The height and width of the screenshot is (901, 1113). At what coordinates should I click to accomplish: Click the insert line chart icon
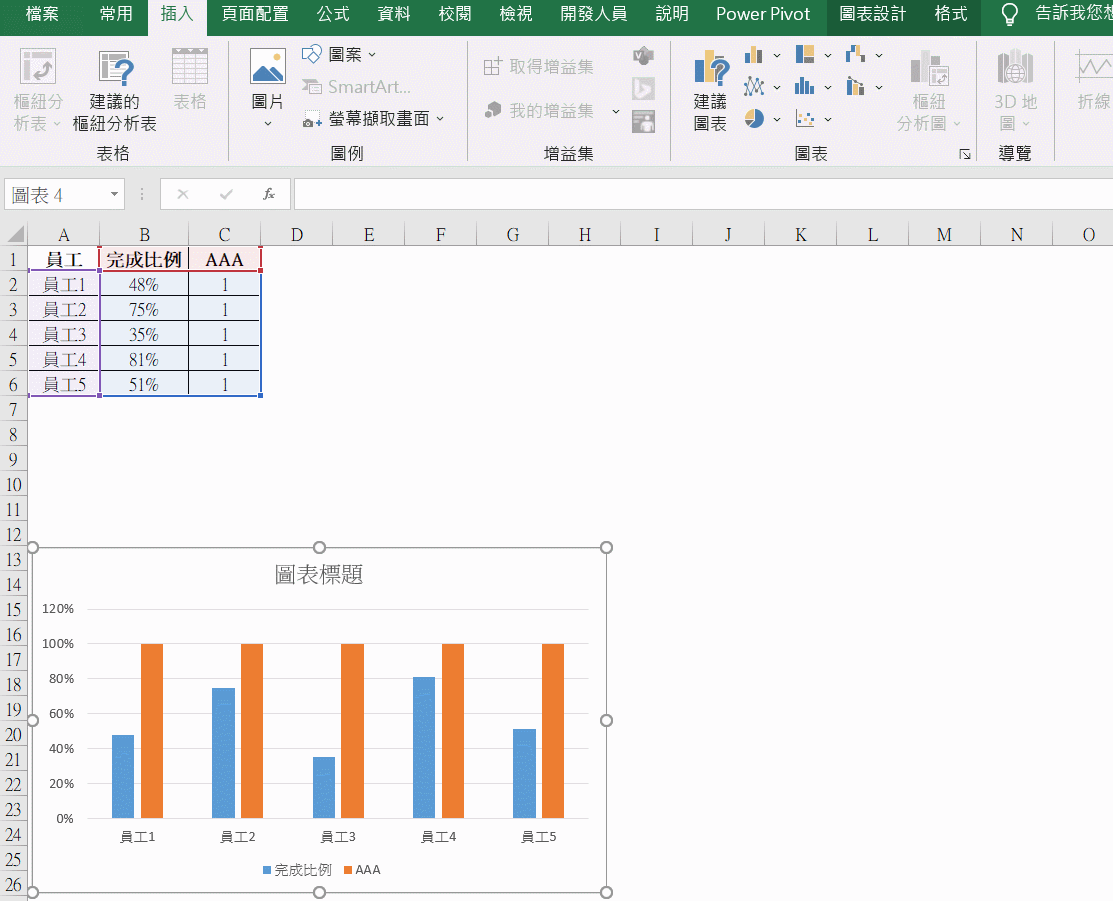[754, 87]
